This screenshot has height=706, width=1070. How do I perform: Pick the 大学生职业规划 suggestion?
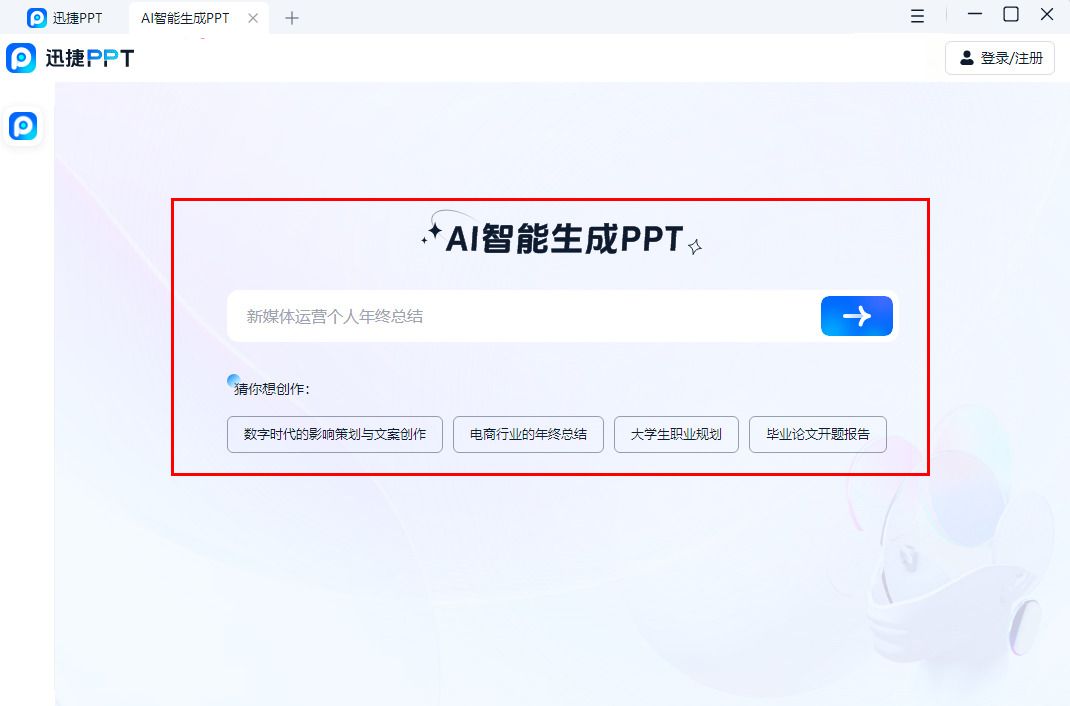[676, 435]
